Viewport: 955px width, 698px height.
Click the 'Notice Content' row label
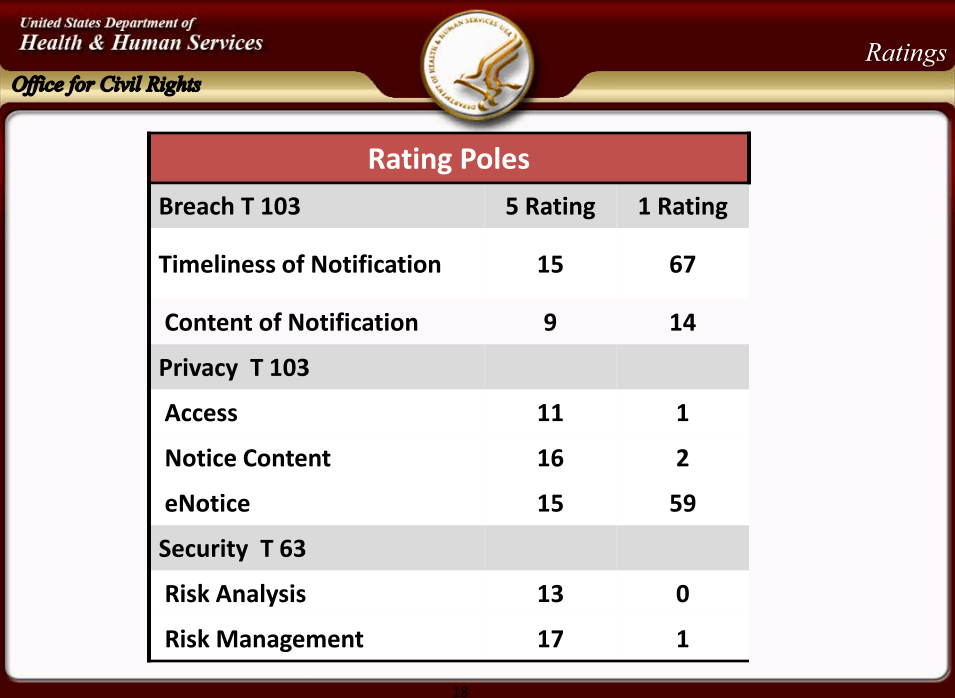(x=248, y=458)
